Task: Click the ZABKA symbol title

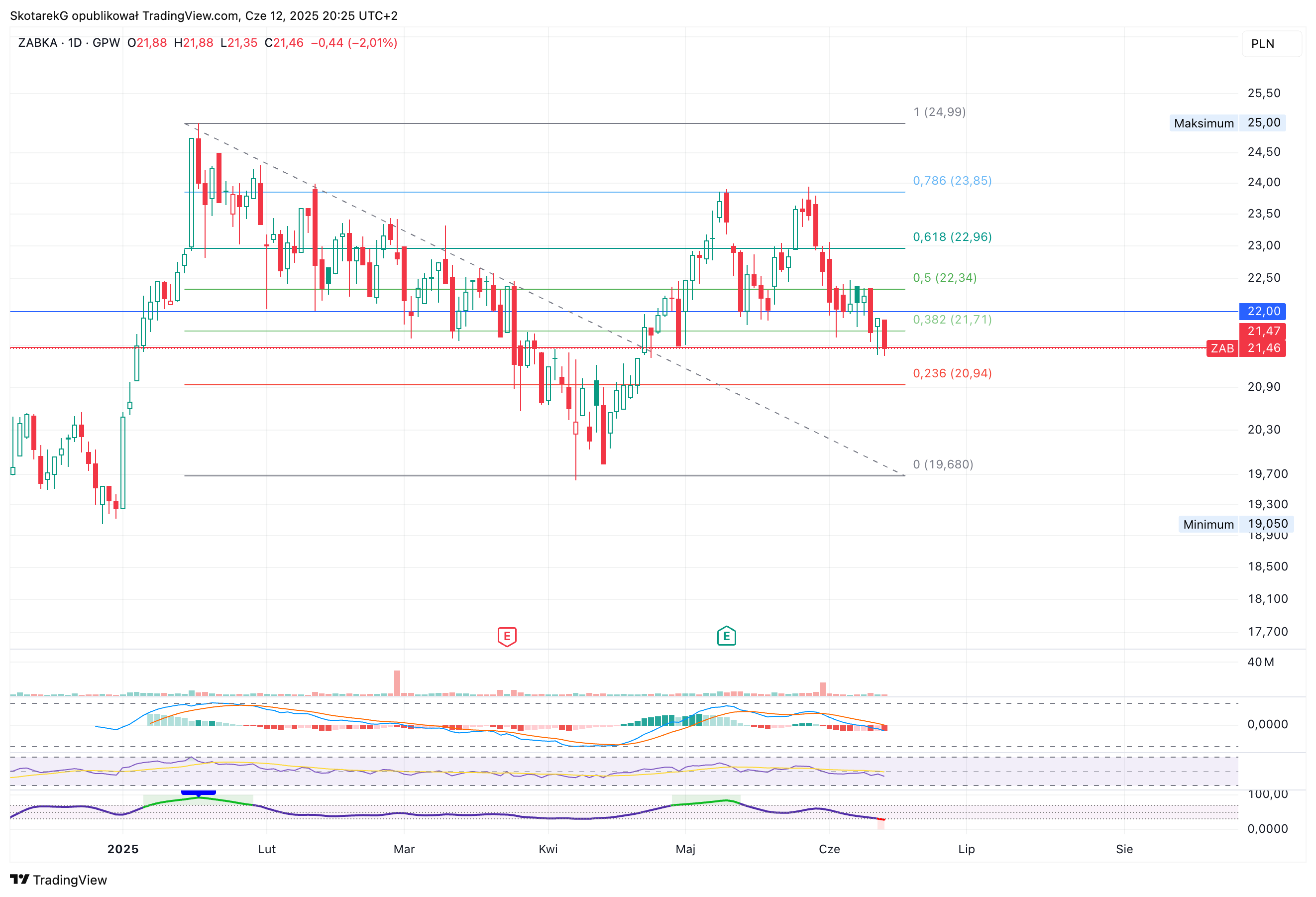Action: [37, 43]
